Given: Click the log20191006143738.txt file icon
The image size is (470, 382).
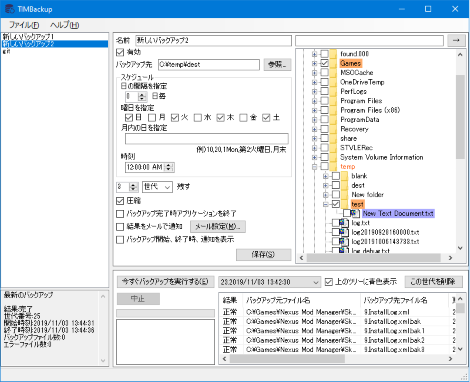Looking at the screenshot, I should point(344,241).
